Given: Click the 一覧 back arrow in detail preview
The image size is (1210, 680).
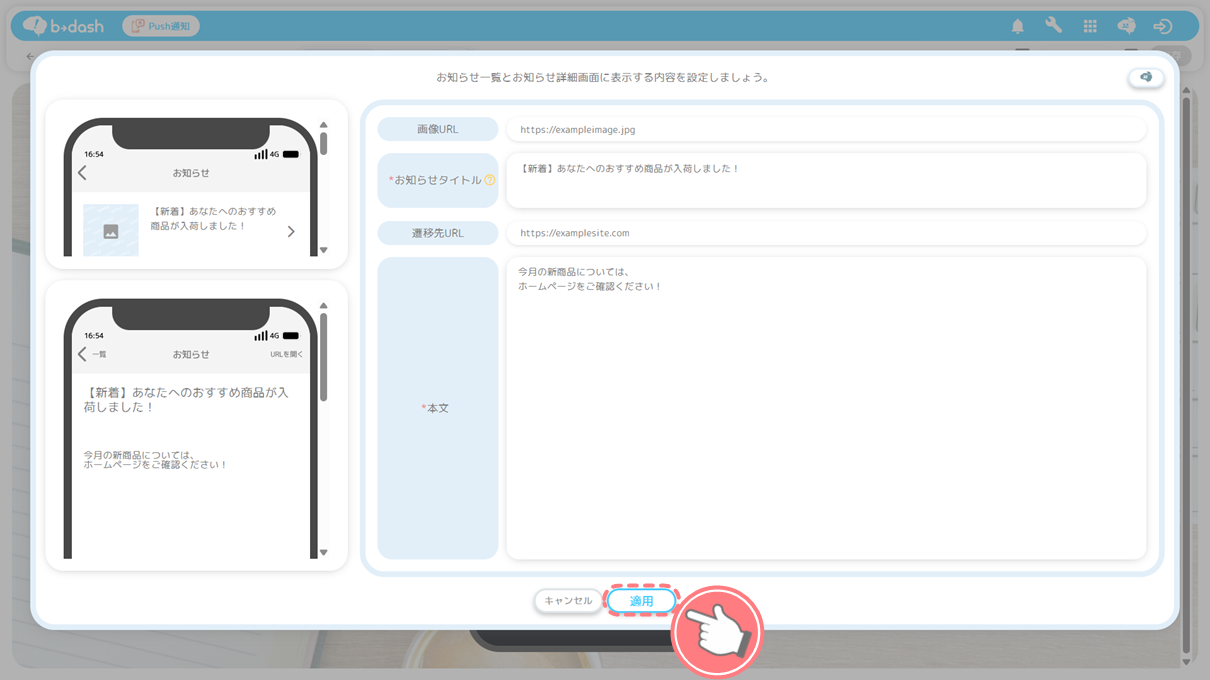Looking at the screenshot, I should [92, 354].
